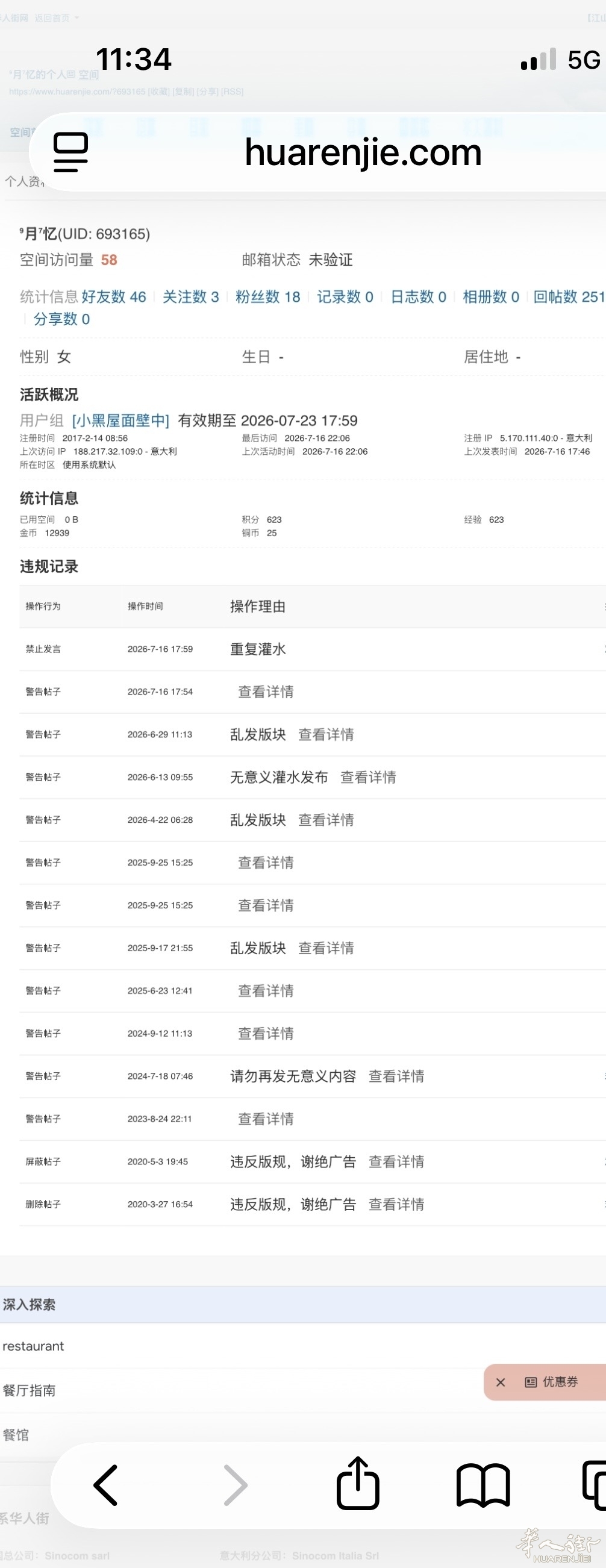This screenshot has width=606, height=1568.
Task: View details of 2020-5-3 19:45 blocked post
Action: tap(397, 1161)
